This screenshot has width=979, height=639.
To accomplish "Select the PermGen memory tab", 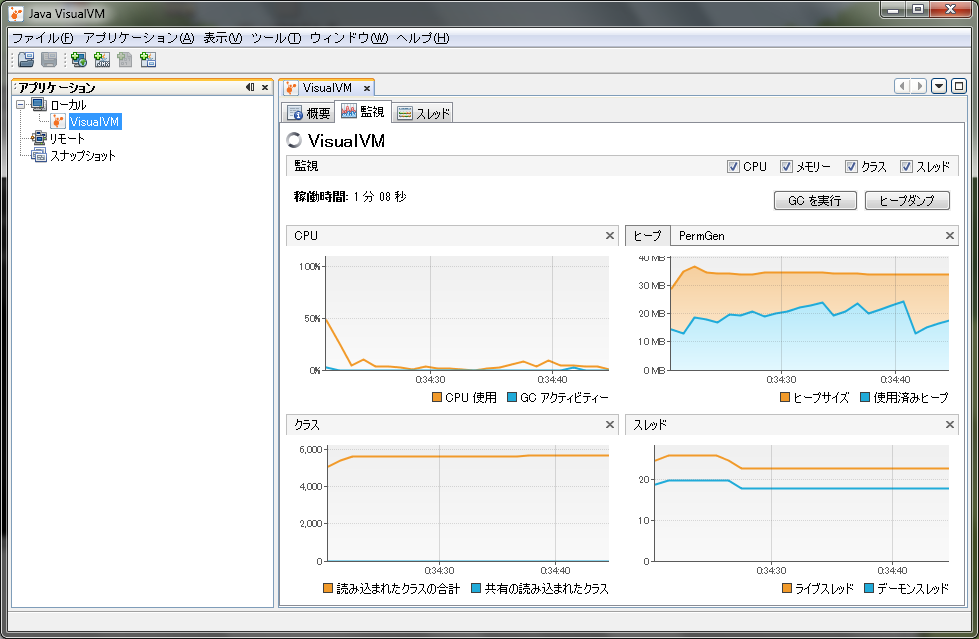I will click(701, 235).
